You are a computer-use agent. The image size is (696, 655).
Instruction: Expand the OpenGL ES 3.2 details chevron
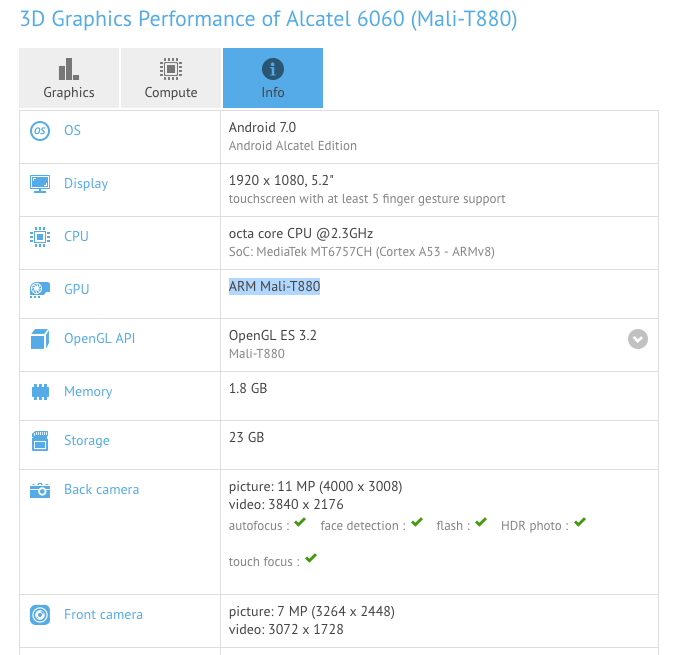coord(637,339)
